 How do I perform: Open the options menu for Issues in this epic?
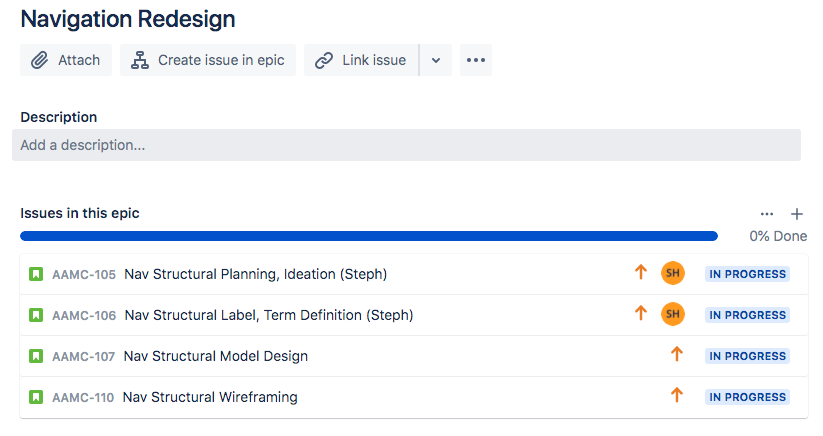767,214
